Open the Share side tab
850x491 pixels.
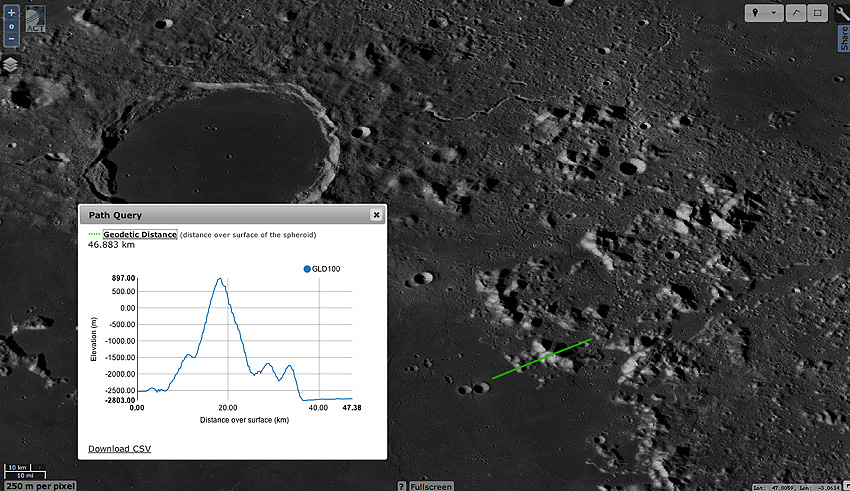point(844,39)
